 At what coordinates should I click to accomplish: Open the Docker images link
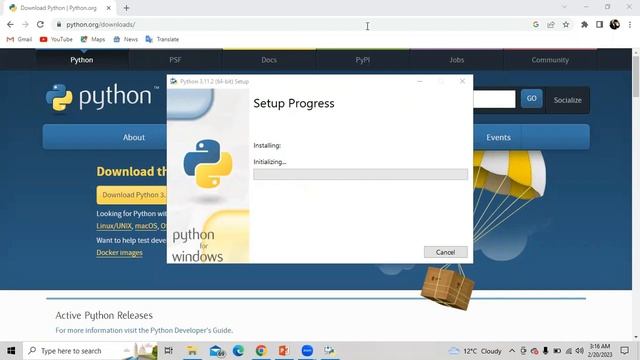click(x=119, y=253)
